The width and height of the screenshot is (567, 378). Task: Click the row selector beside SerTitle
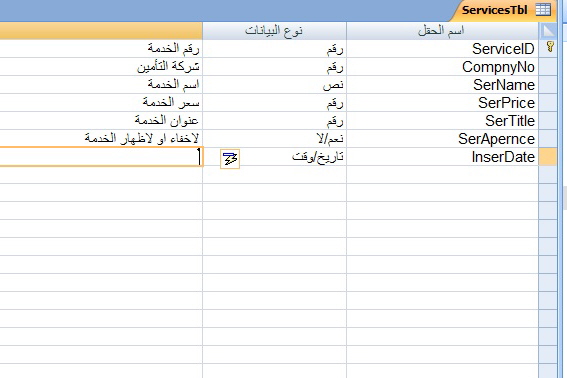[548, 120]
